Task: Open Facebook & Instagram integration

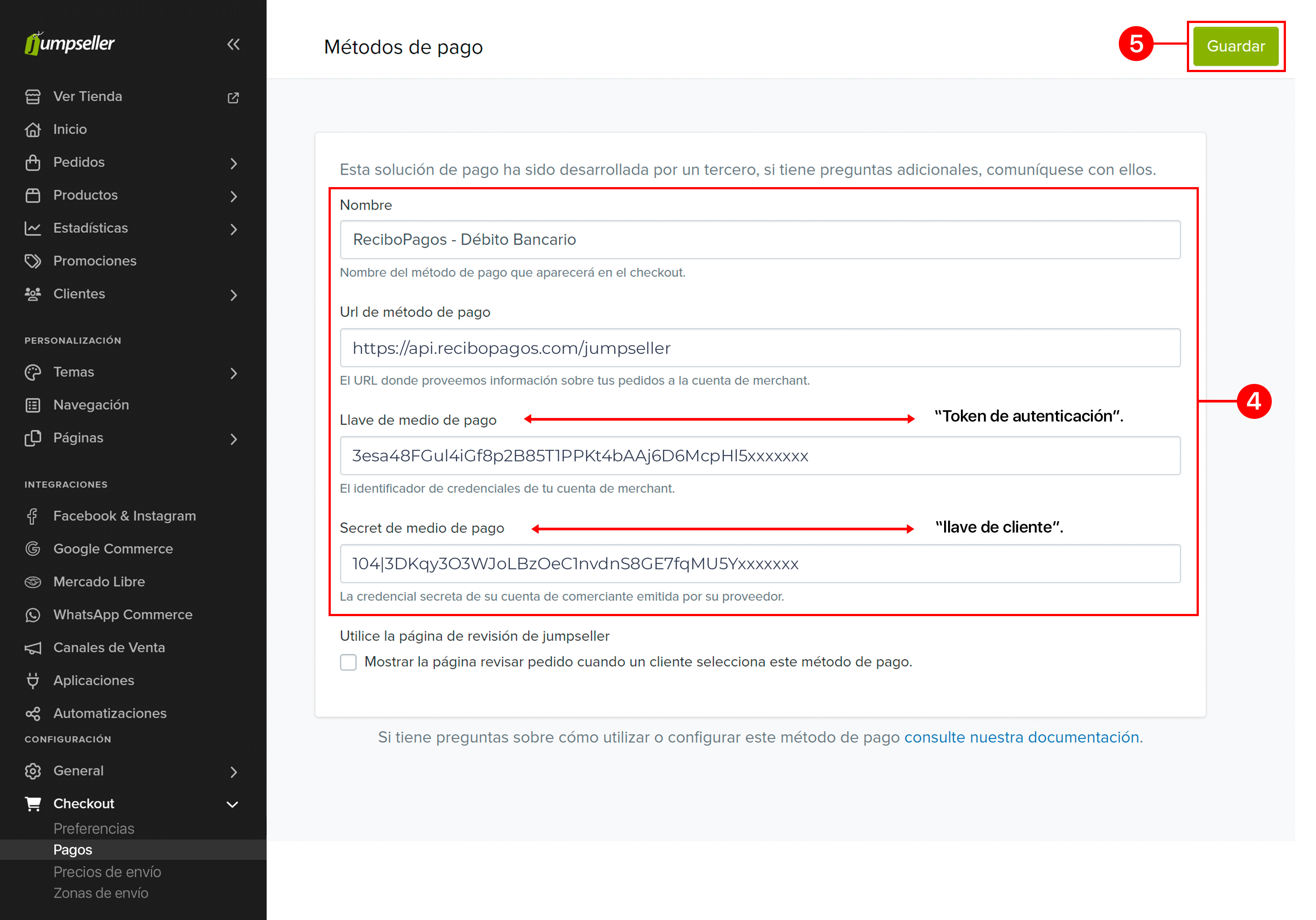Action: pyautogui.click(x=124, y=516)
